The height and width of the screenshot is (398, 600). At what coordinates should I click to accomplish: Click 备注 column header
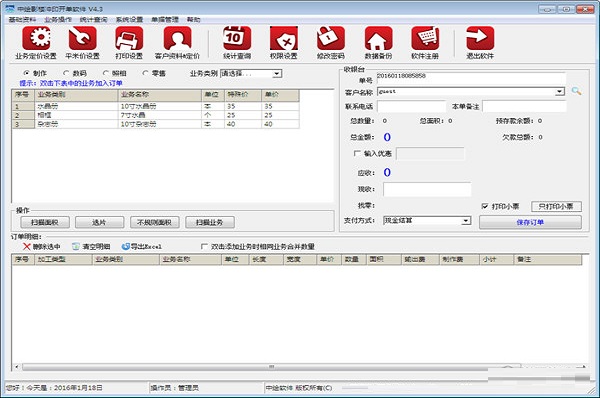(548, 259)
